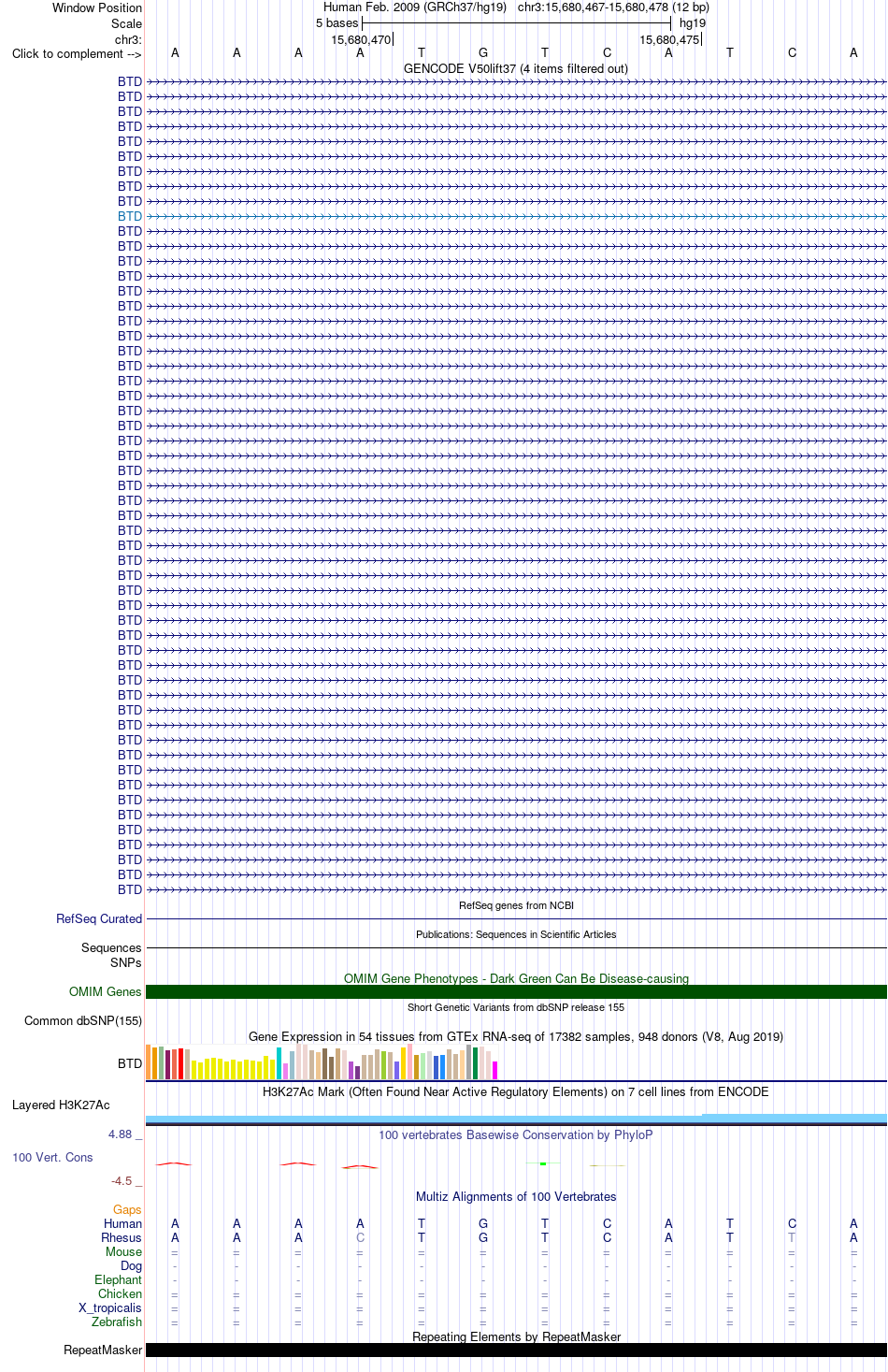Viewport: 888px width, 1372px height.
Task: Click the greyed C in the Rhesus row
Action: pos(360,1238)
